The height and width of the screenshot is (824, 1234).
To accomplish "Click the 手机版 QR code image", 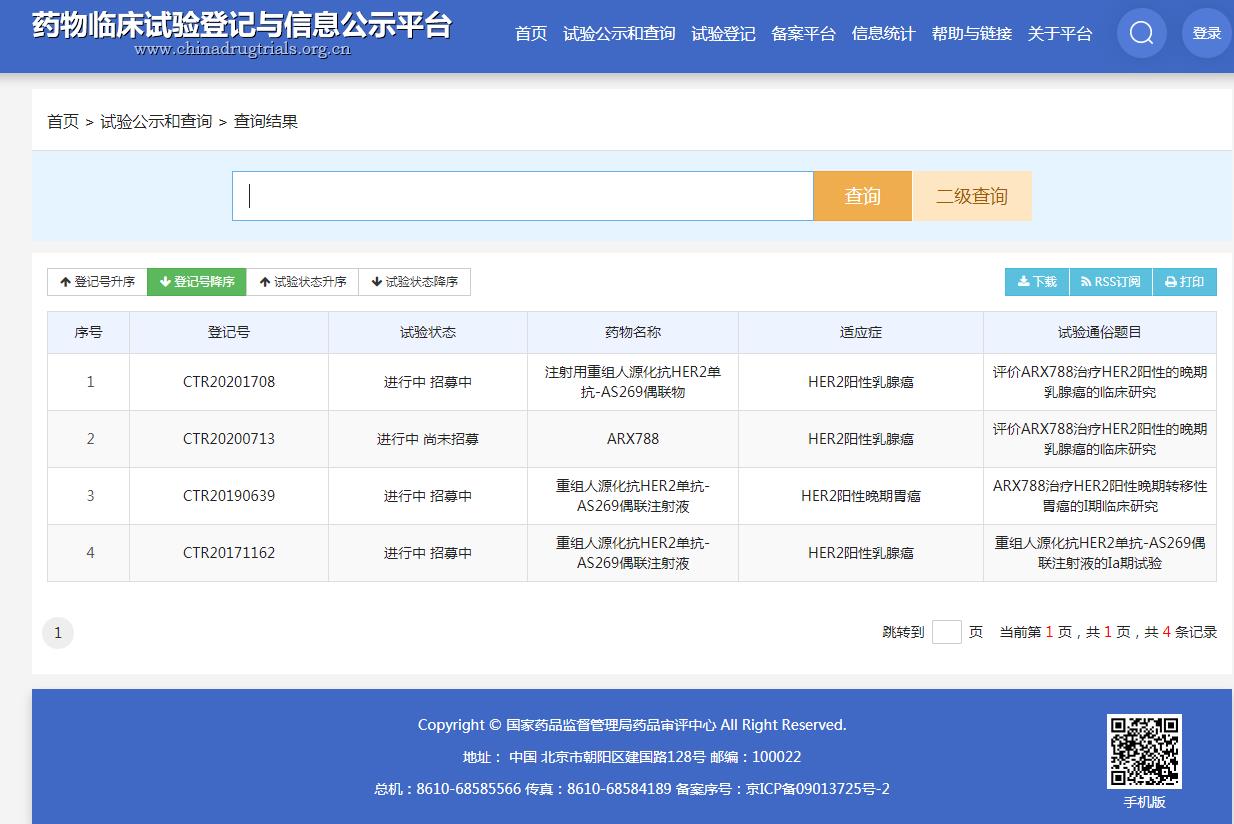I will coord(1144,751).
